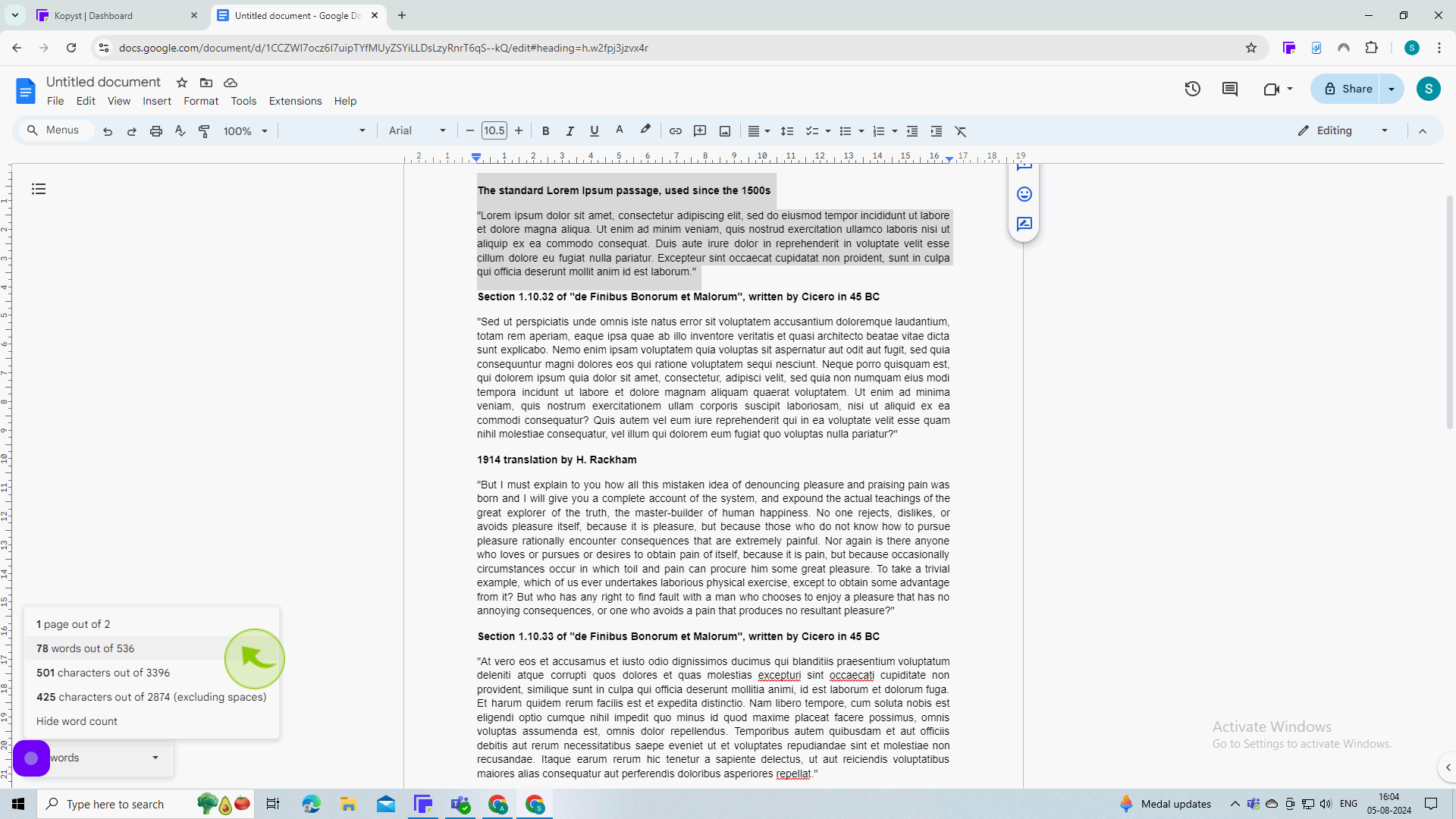
Task: Suggest edits icon in margin
Action: coord(1025,224)
